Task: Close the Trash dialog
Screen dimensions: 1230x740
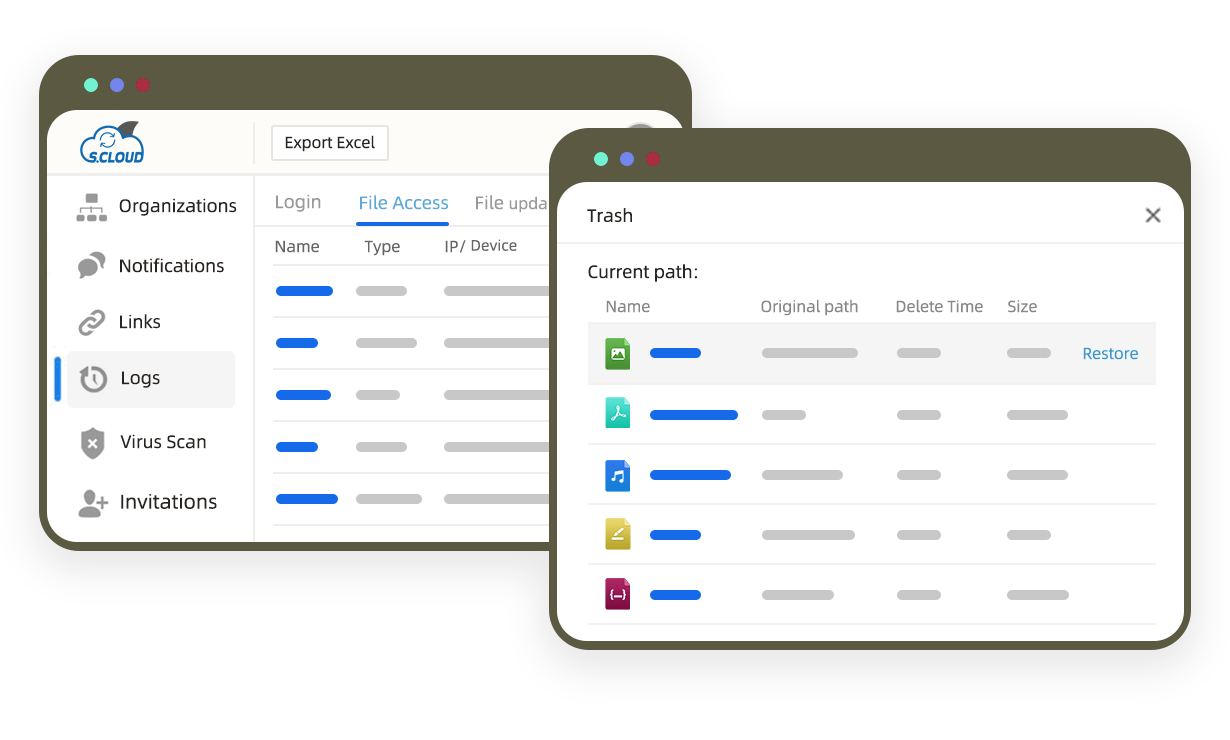Action: coord(1152,216)
